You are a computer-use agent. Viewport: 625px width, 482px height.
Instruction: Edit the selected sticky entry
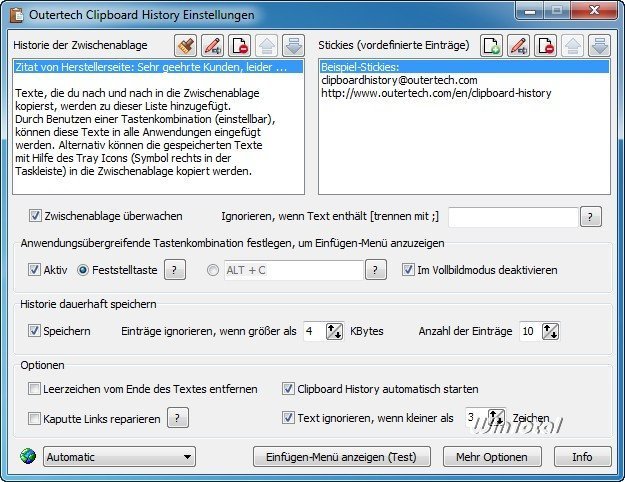pyautogui.click(x=518, y=45)
